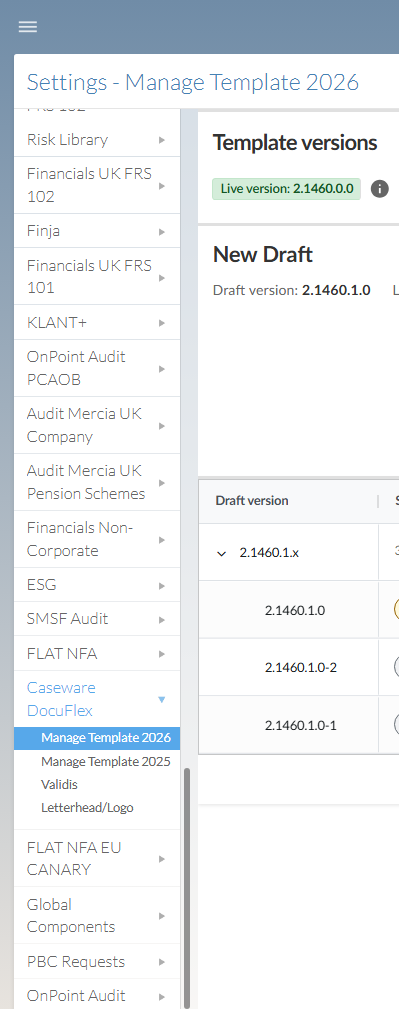Image resolution: width=399 pixels, height=1009 pixels.
Task: Click the Live version 2.1460.0.0 badge
Action: click(x=287, y=189)
